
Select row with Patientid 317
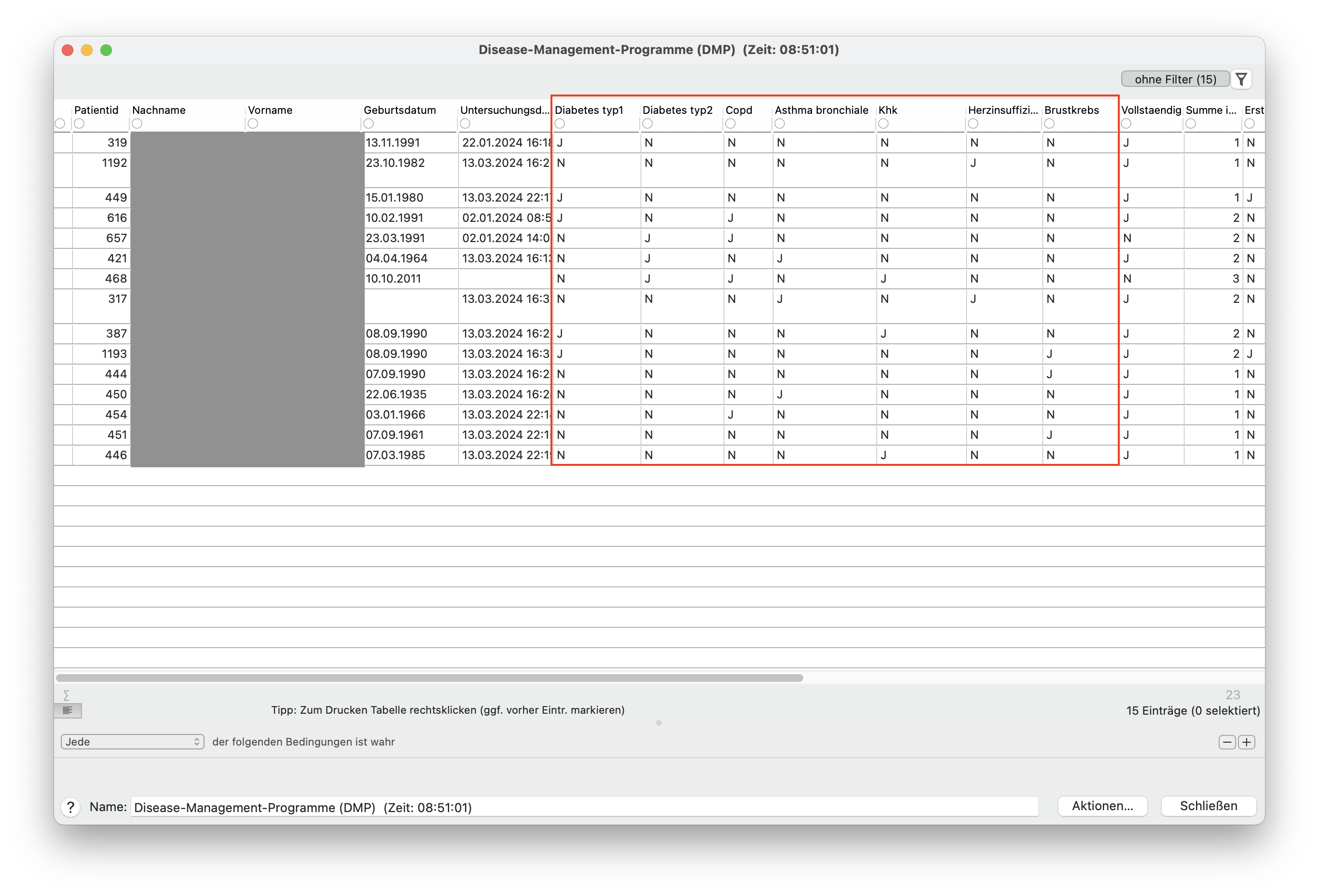point(659,306)
